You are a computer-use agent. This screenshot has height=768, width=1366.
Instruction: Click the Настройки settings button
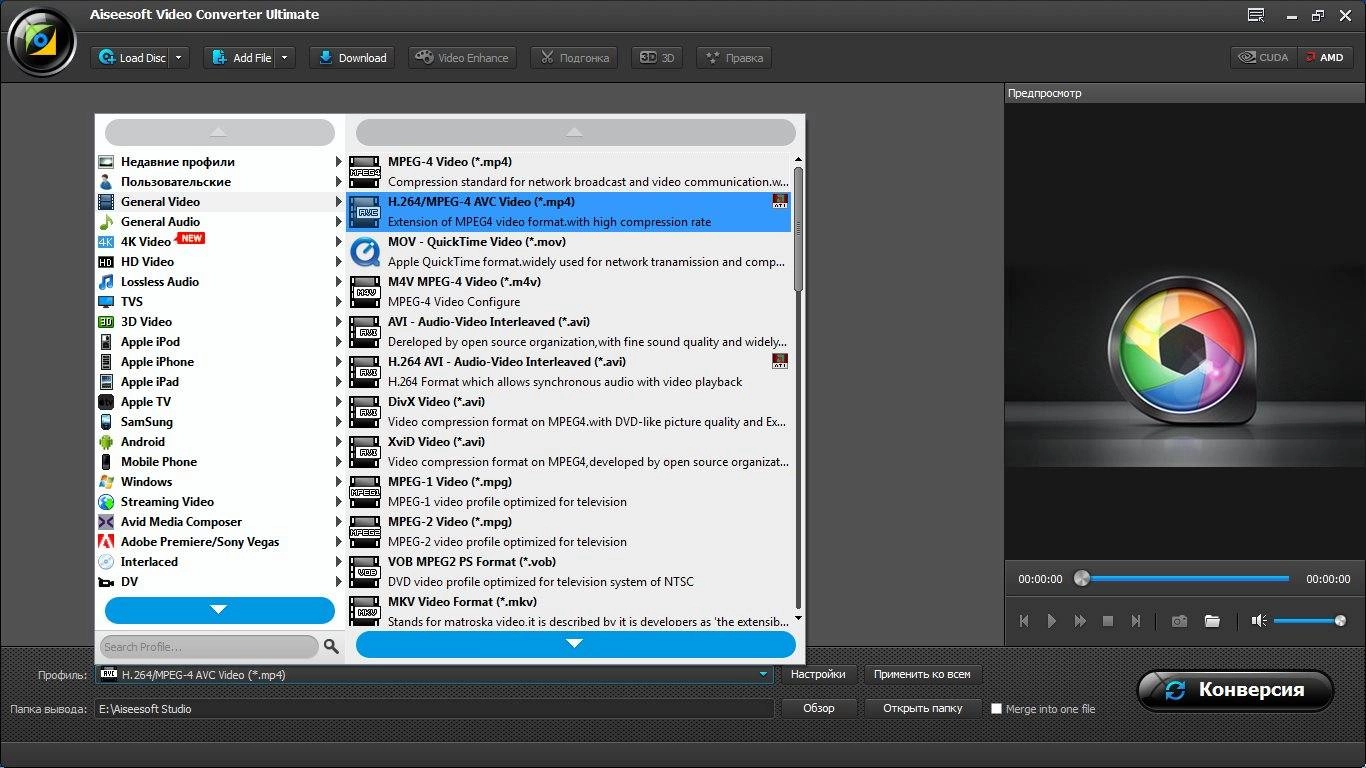[x=818, y=675]
